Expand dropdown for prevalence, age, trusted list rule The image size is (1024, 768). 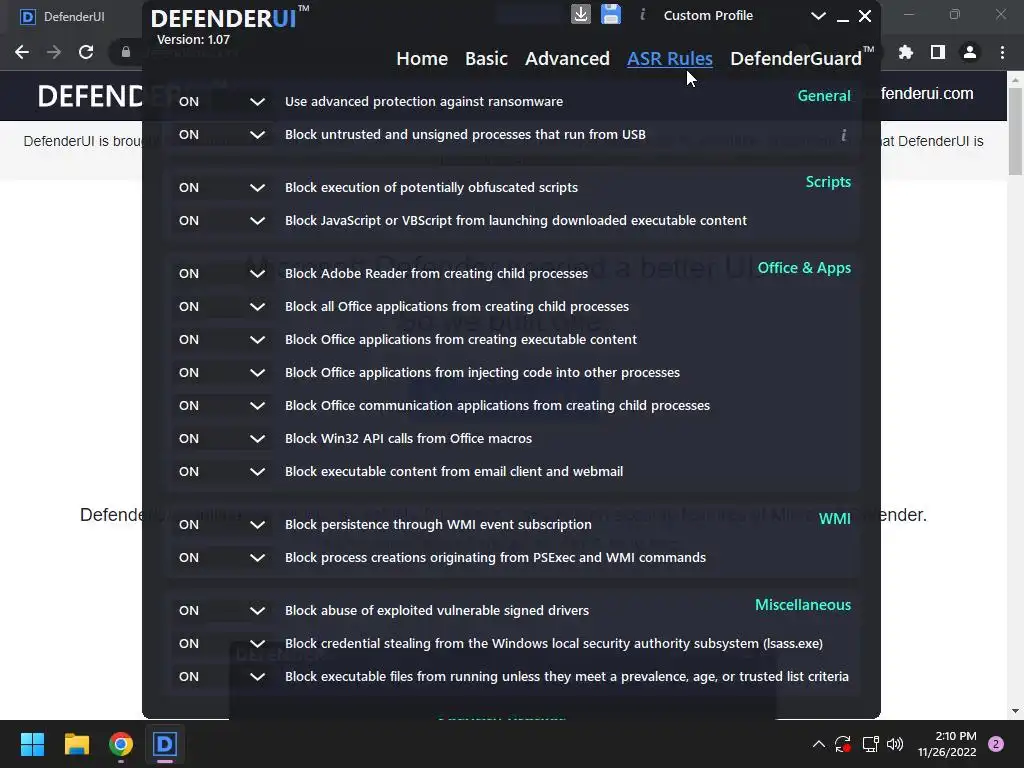[x=257, y=677]
